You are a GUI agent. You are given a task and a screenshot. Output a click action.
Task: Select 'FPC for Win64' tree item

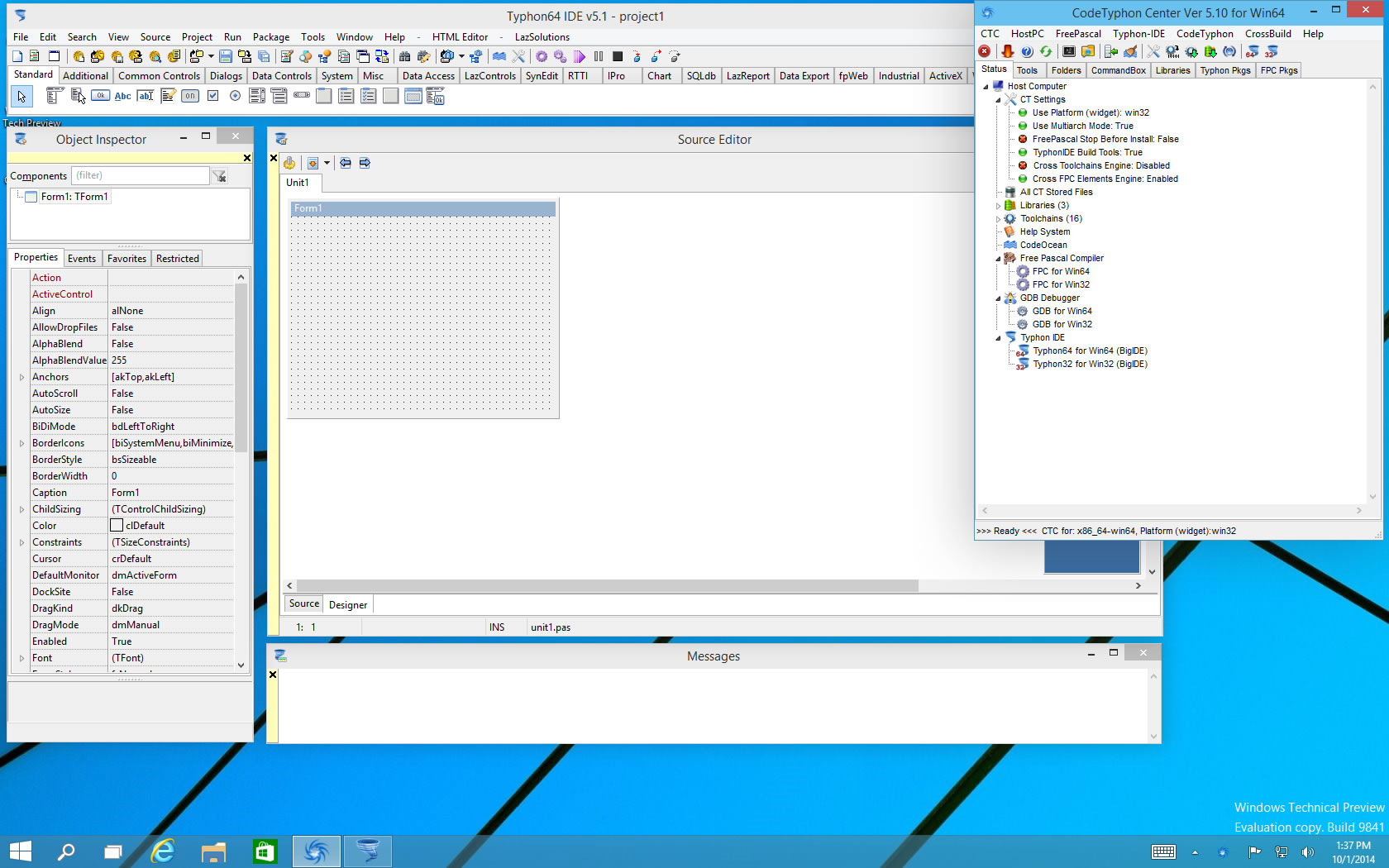click(1061, 272)
